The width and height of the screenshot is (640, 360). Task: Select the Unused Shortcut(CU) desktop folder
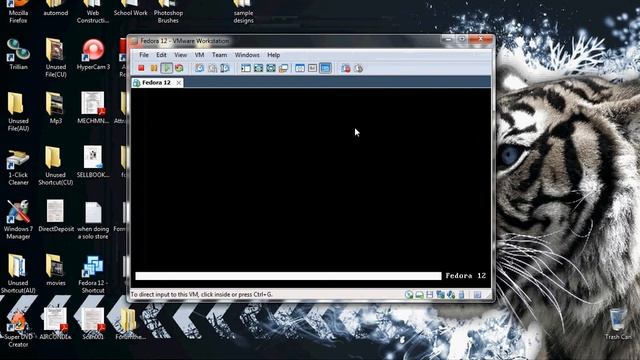tap(56, 166)
